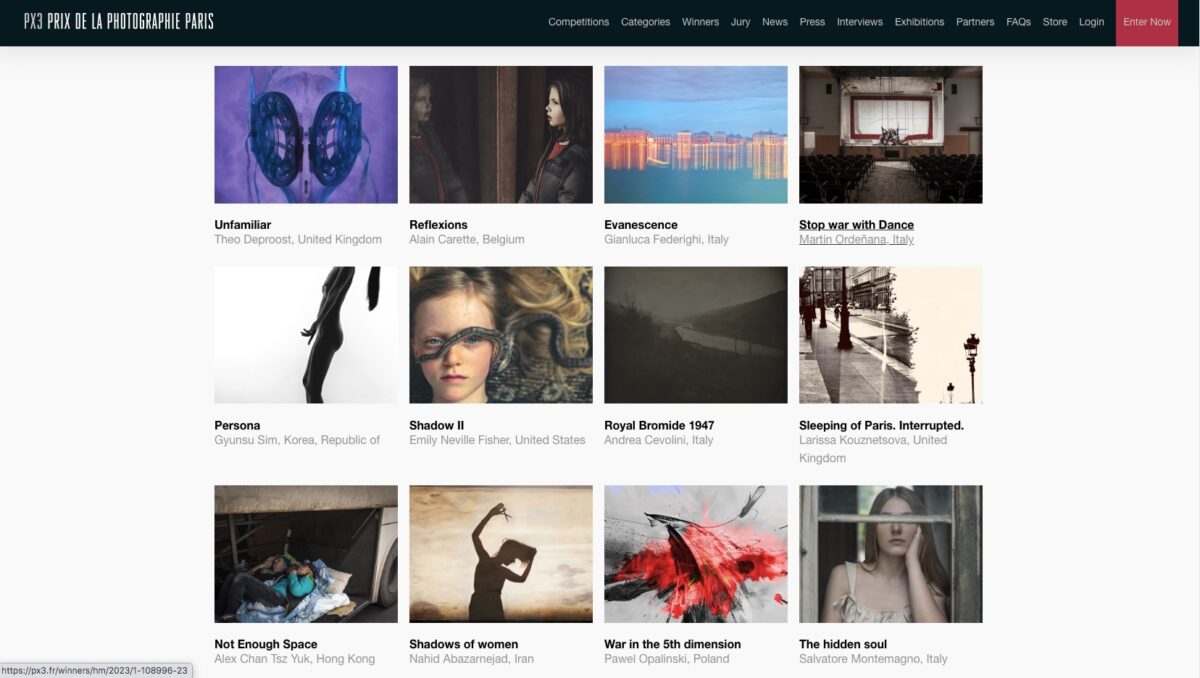Click Pawel Opalinski, Poland credit
Image resolution: width=1200 pixels, height=678 pixels.
pos(667,659)
